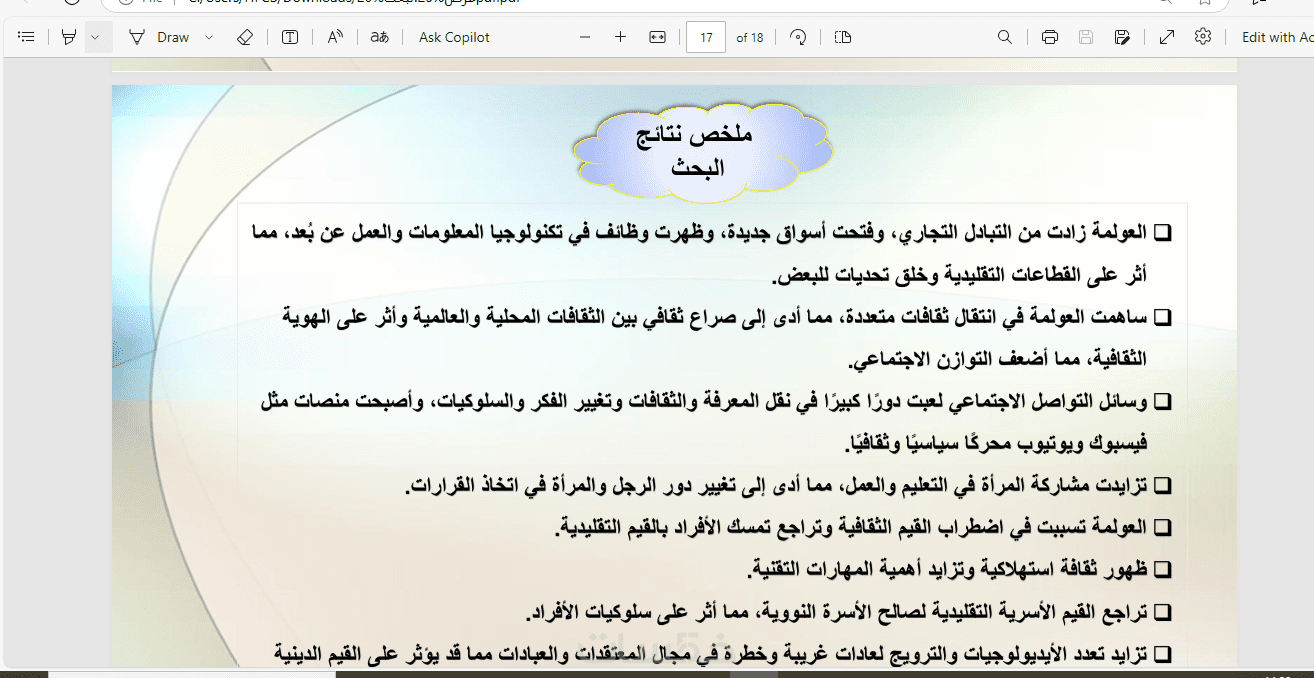Print the PDF document
The height and width of the screenshot is (678, 1314).
pyautogui.click(x=1050, y=37)
